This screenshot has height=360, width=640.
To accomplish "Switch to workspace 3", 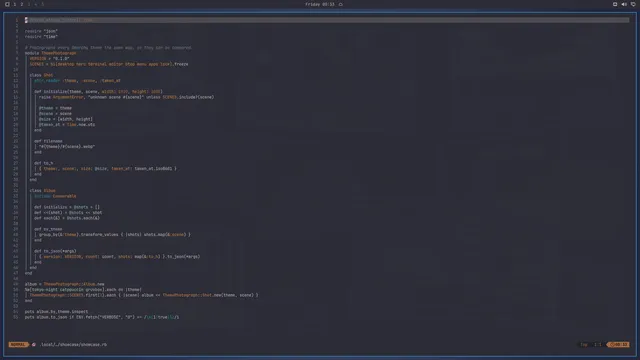I will coord(29,4).
